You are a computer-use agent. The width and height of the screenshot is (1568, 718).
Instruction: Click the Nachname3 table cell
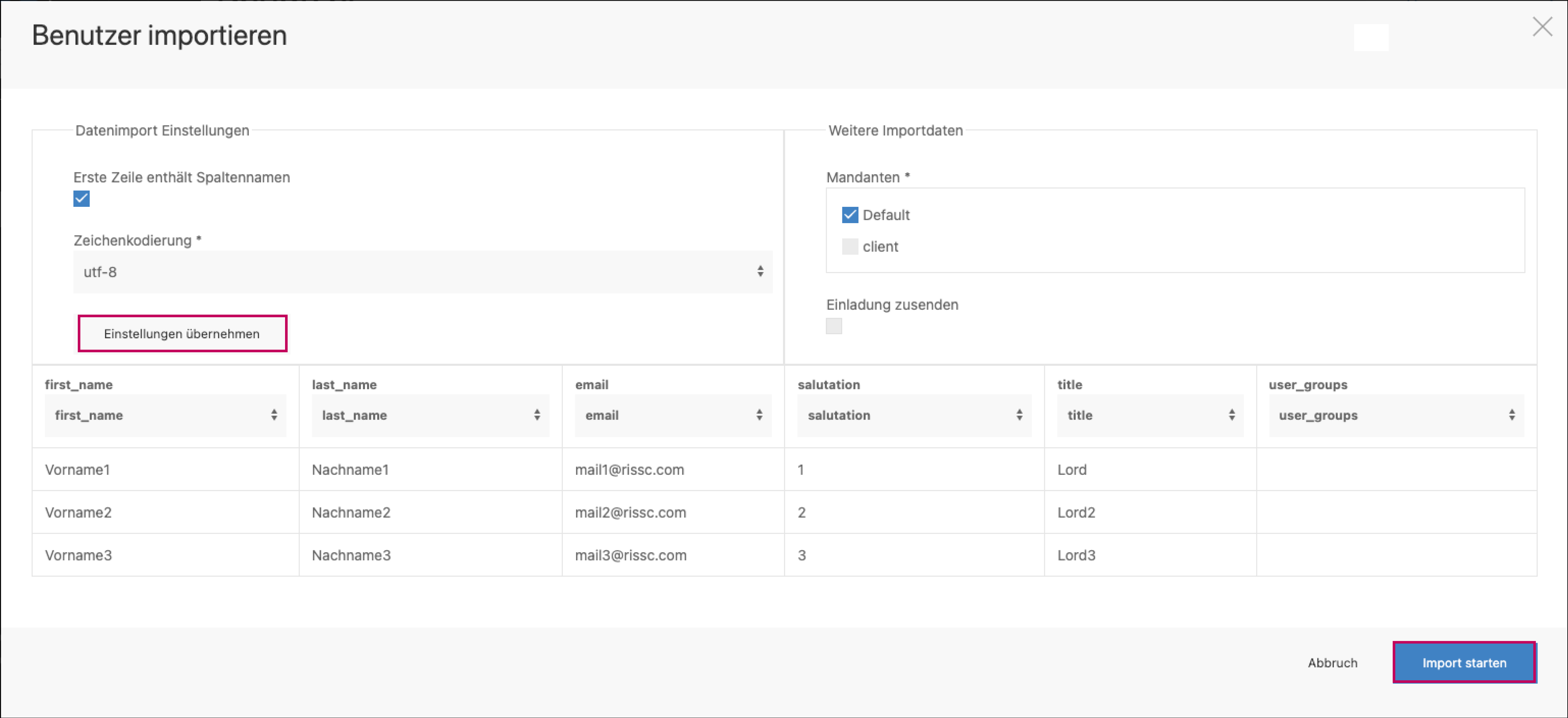[x=351, y=555]
